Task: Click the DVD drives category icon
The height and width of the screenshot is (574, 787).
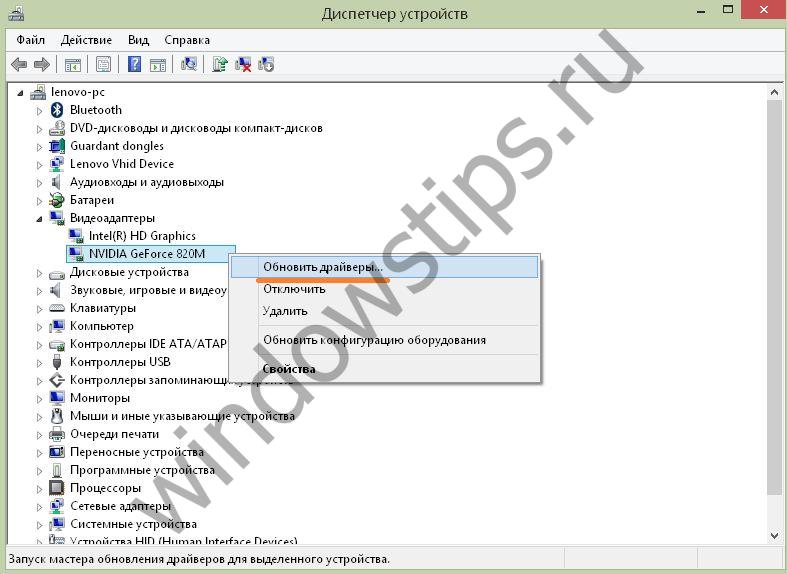Action: (57, 128)
